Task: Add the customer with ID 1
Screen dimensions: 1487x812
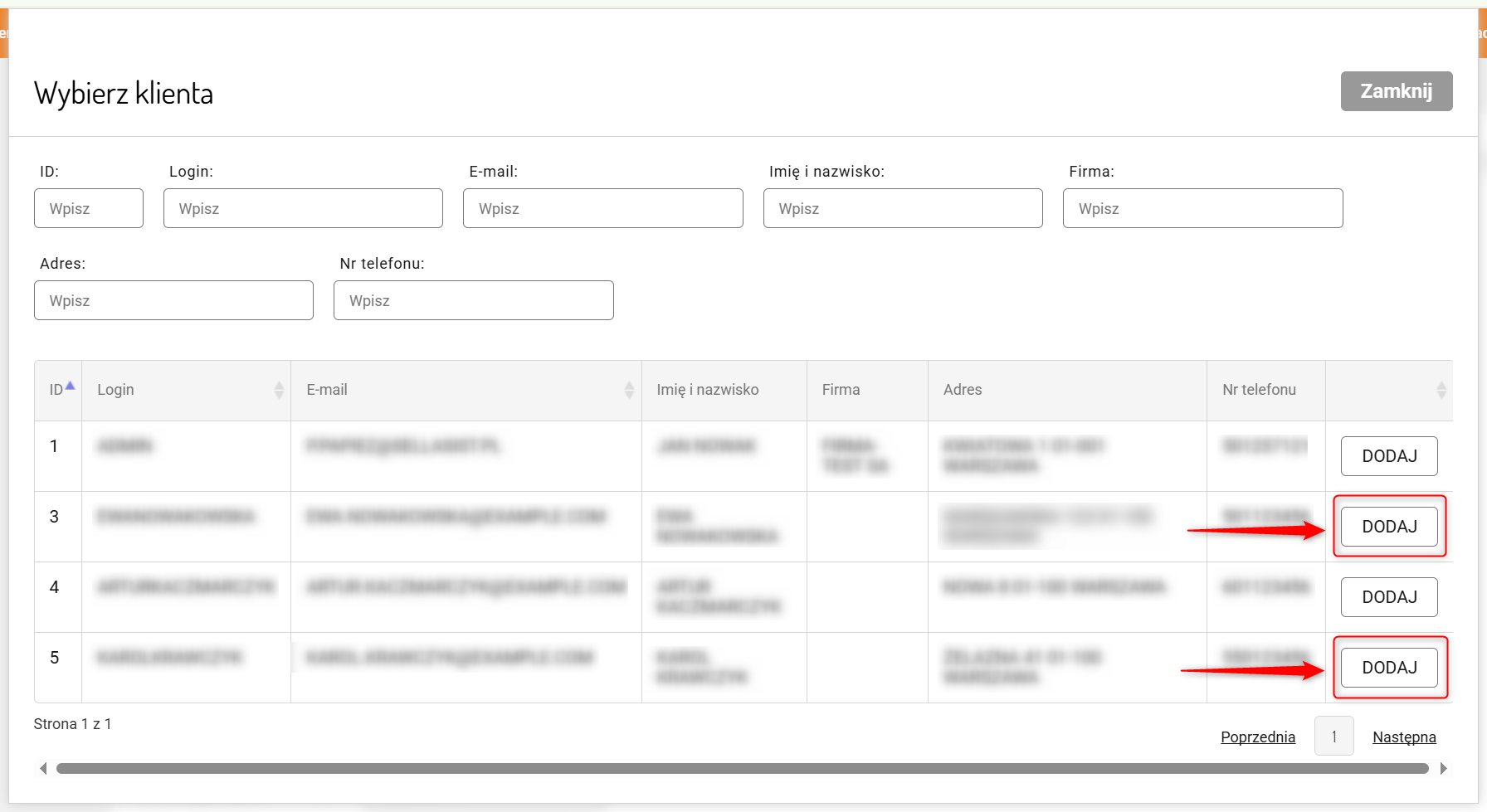Action: click(x=1388, y=456)
